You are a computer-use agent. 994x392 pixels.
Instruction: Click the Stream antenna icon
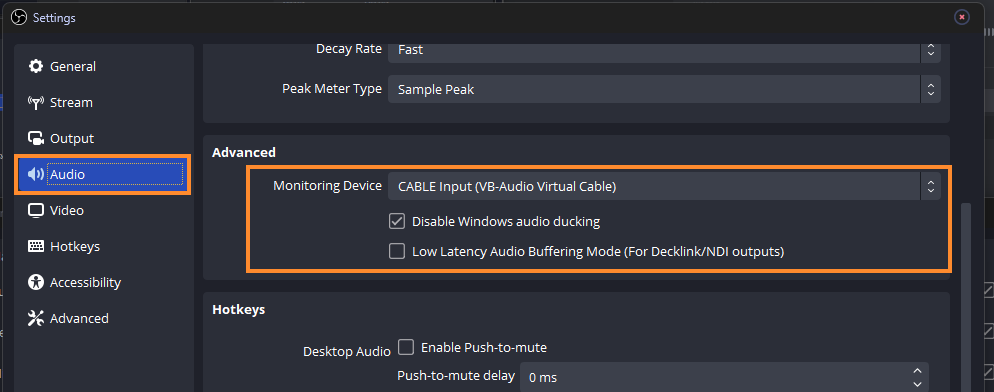pos(36,102)
